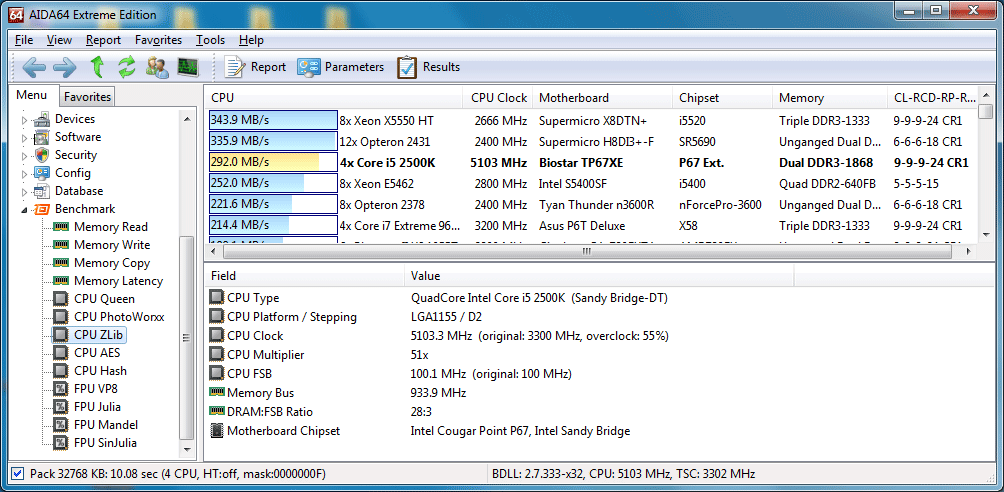Screen dimensions: 1004x492
Task: Click the results list down scroll arrow
Action: pyautogui.click(x=985, y=235)
